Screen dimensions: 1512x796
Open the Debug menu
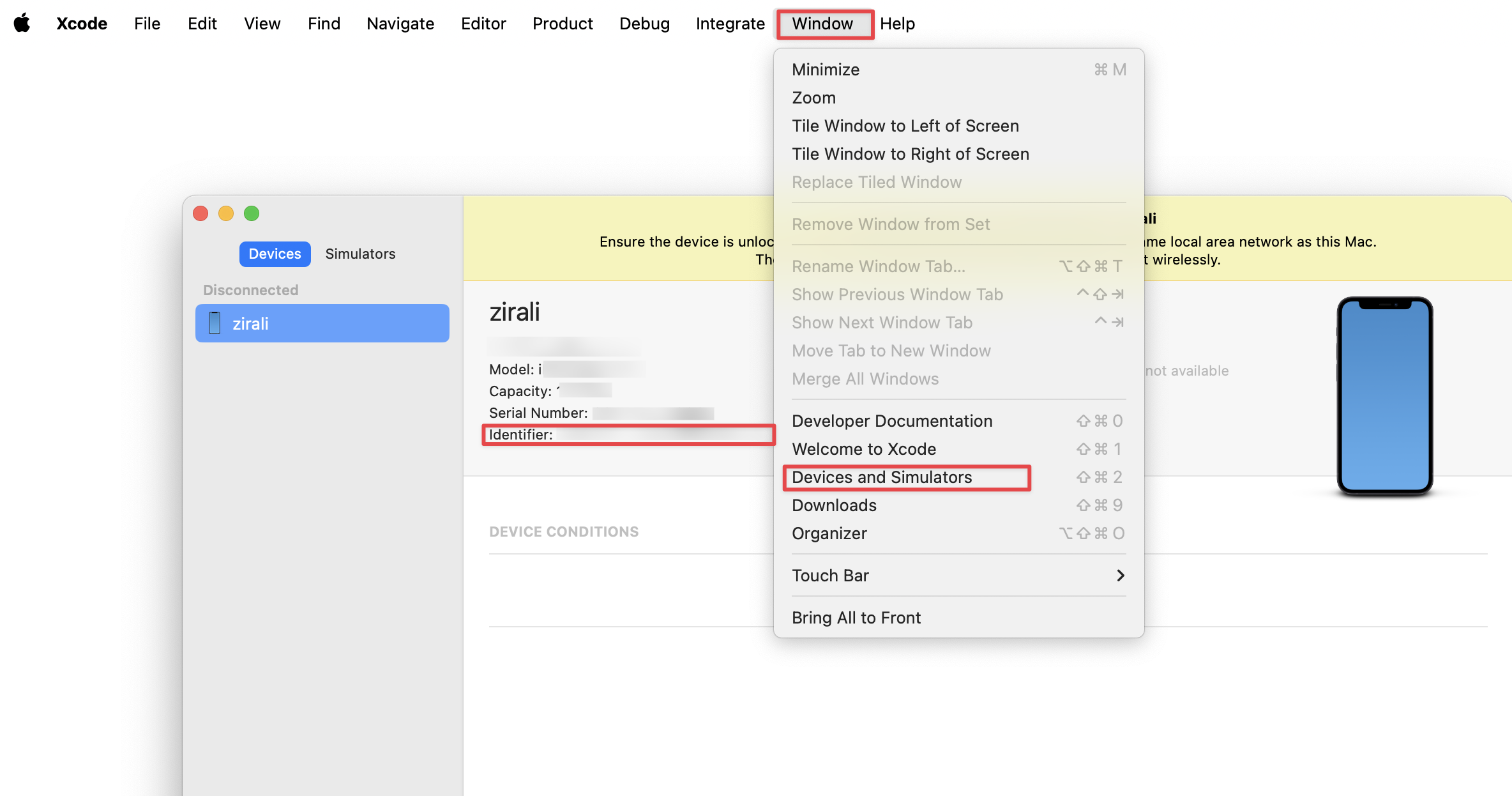point(644,24)
